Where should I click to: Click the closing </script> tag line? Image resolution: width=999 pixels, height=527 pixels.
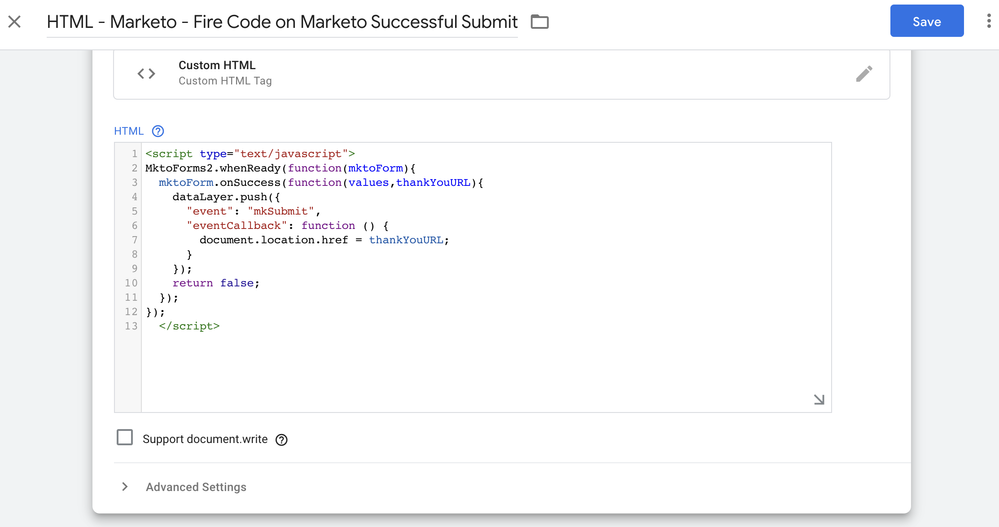pyautogui.click(x=189, y=326)
